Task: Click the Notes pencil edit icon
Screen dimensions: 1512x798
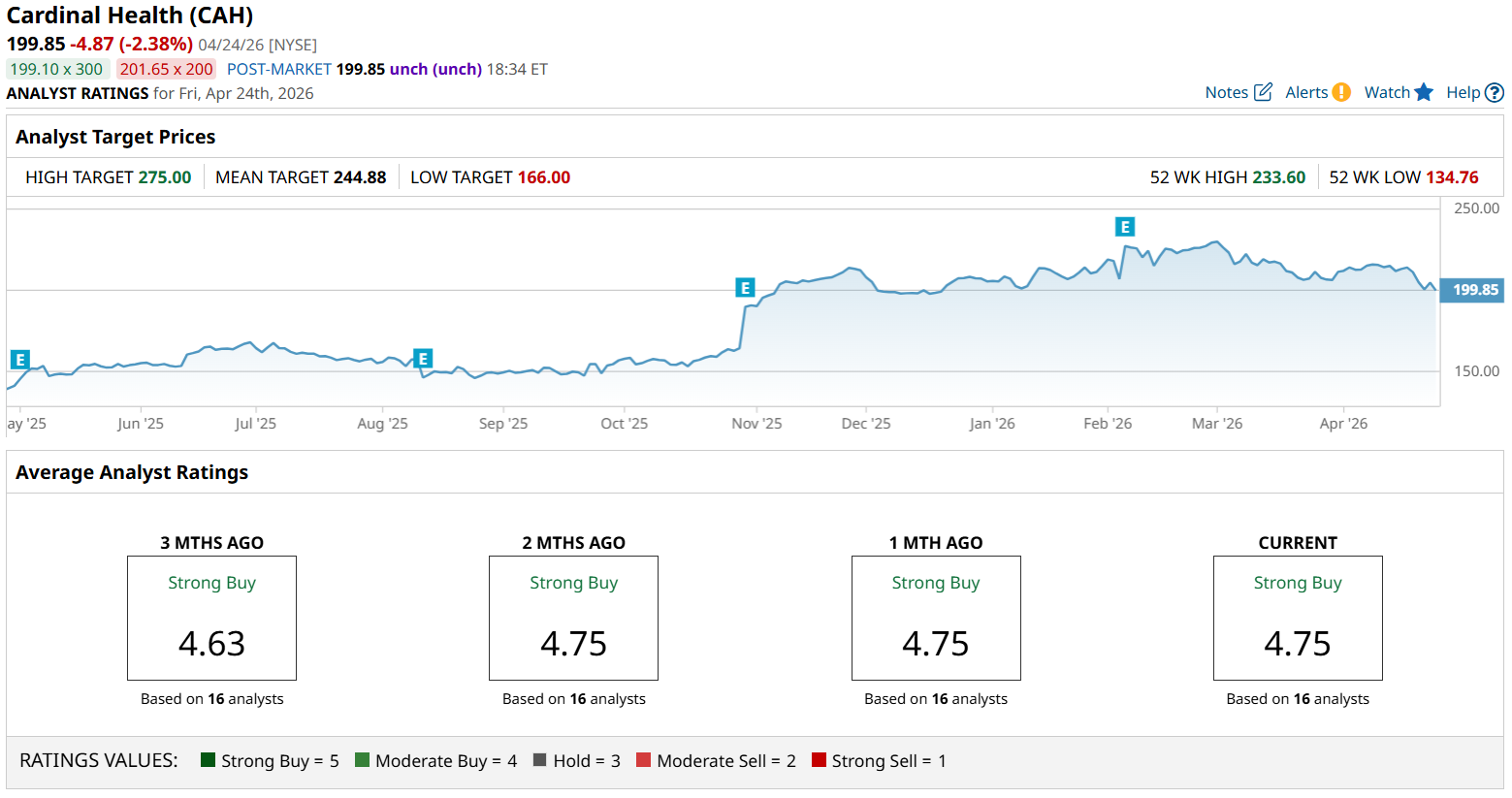Action: (x=1263, y=92)
